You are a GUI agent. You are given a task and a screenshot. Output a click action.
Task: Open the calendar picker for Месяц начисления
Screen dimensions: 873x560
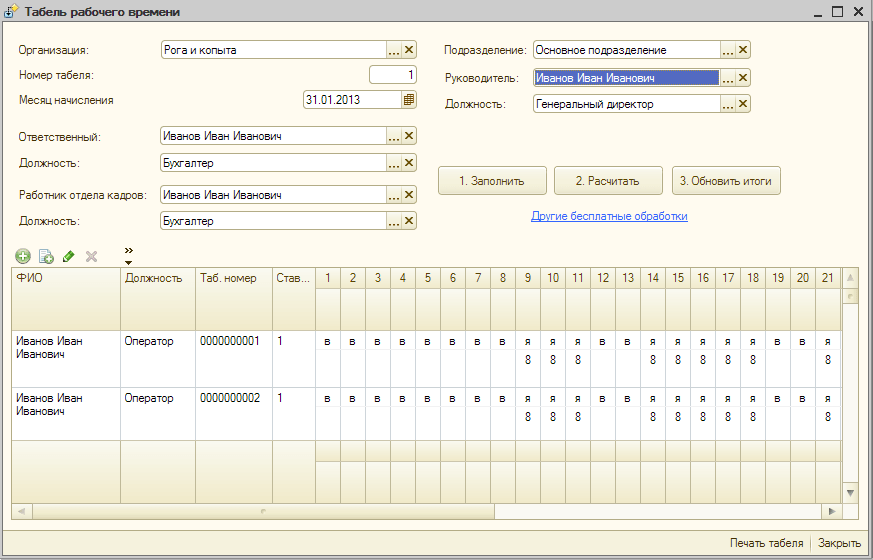[409, 100]
